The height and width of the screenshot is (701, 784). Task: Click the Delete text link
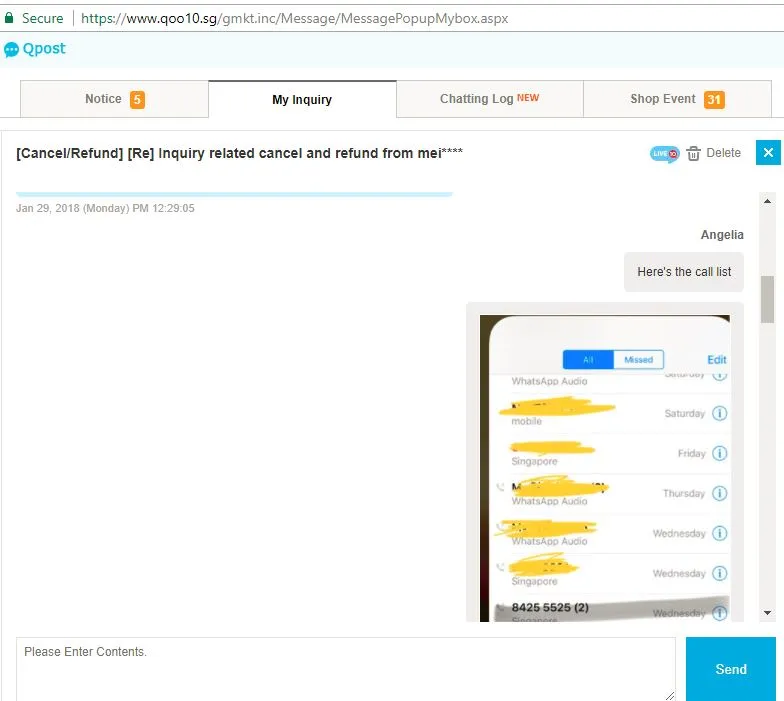click(x=723, y=153)
